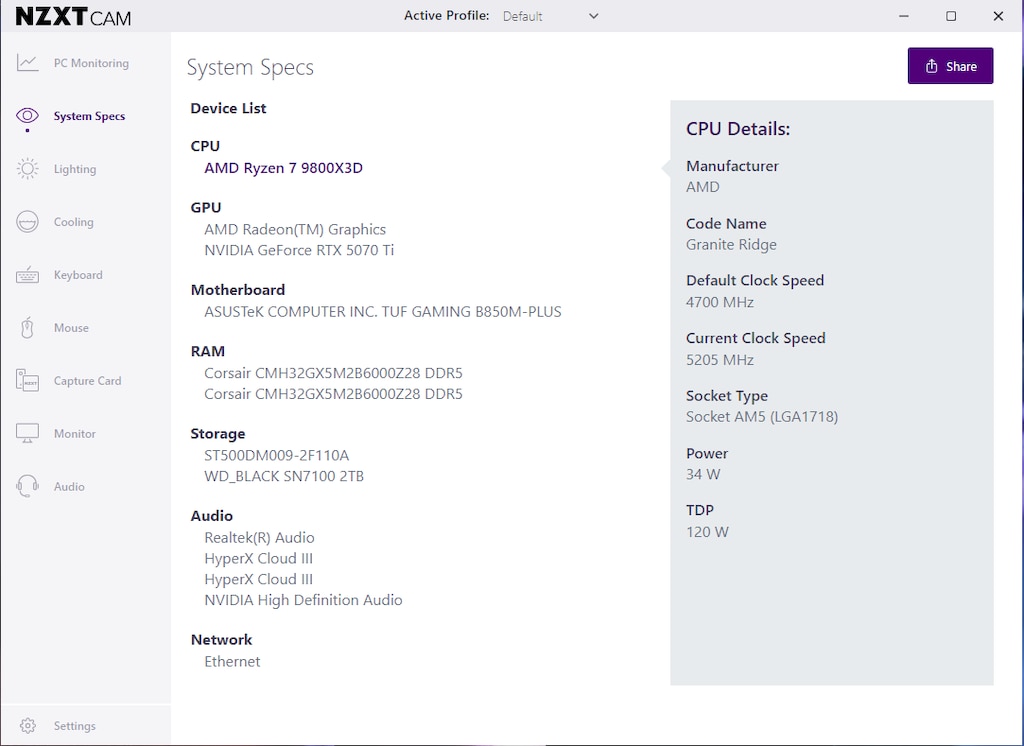The image size is (1024, 746).
Task: Click the System Specs page title
Action: coord(250,68)
